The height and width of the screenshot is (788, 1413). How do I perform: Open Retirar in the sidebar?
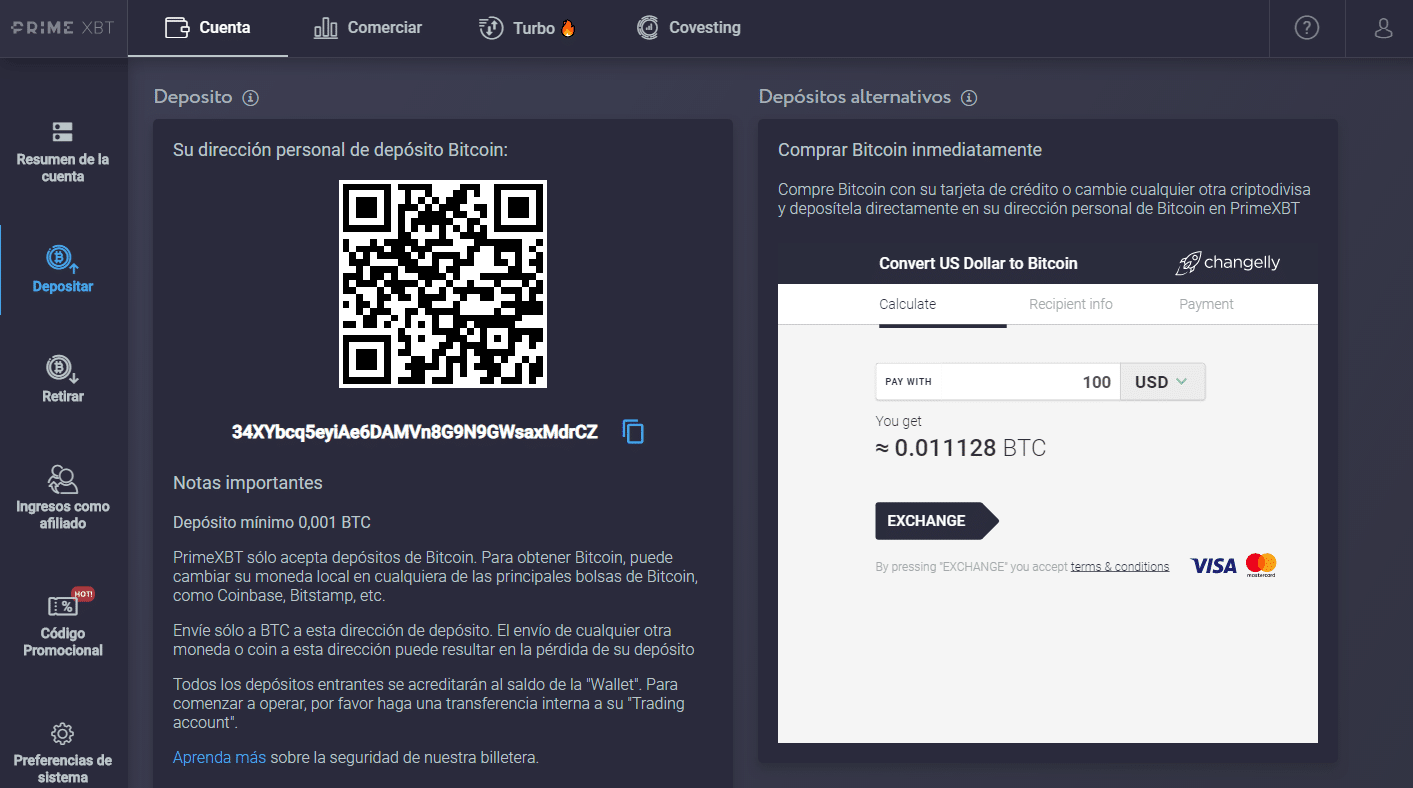coord(63,380)
